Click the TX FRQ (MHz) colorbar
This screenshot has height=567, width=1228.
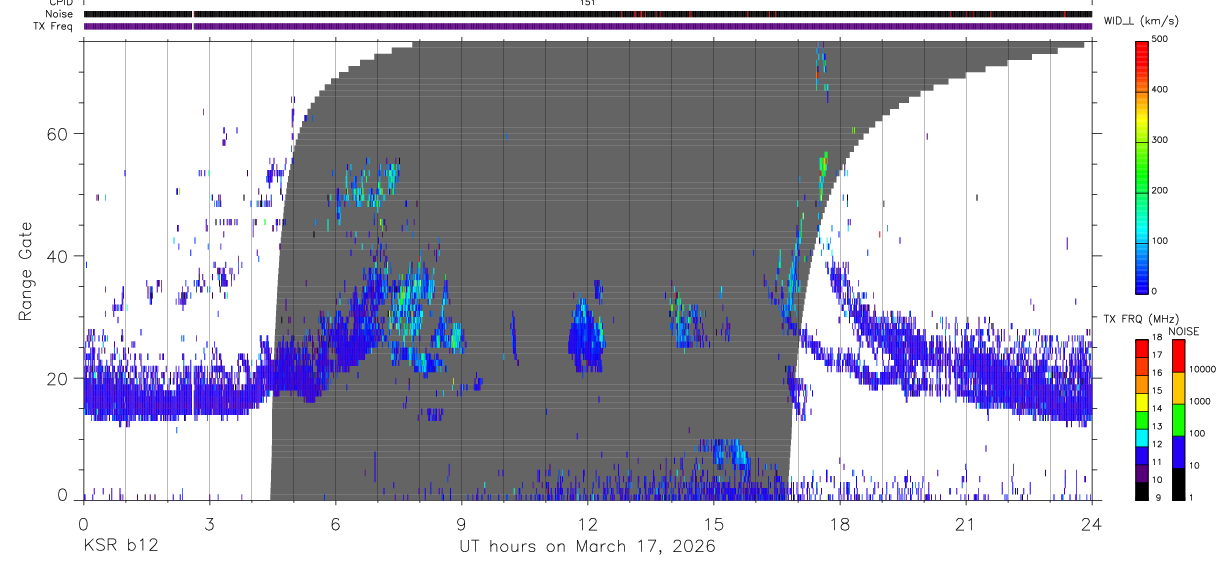(x=1141, y=419)
